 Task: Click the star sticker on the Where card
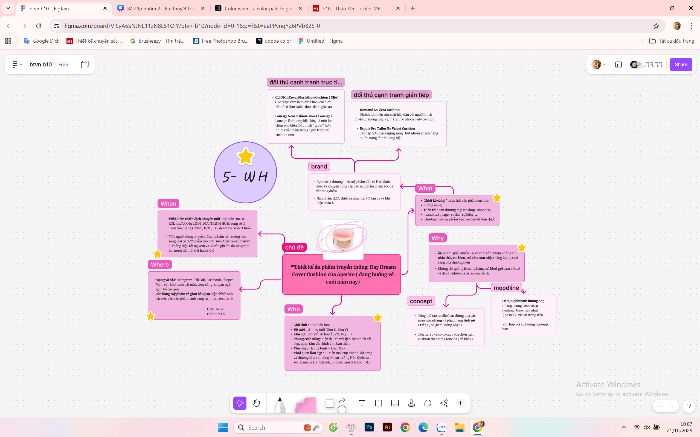[150, 316]
